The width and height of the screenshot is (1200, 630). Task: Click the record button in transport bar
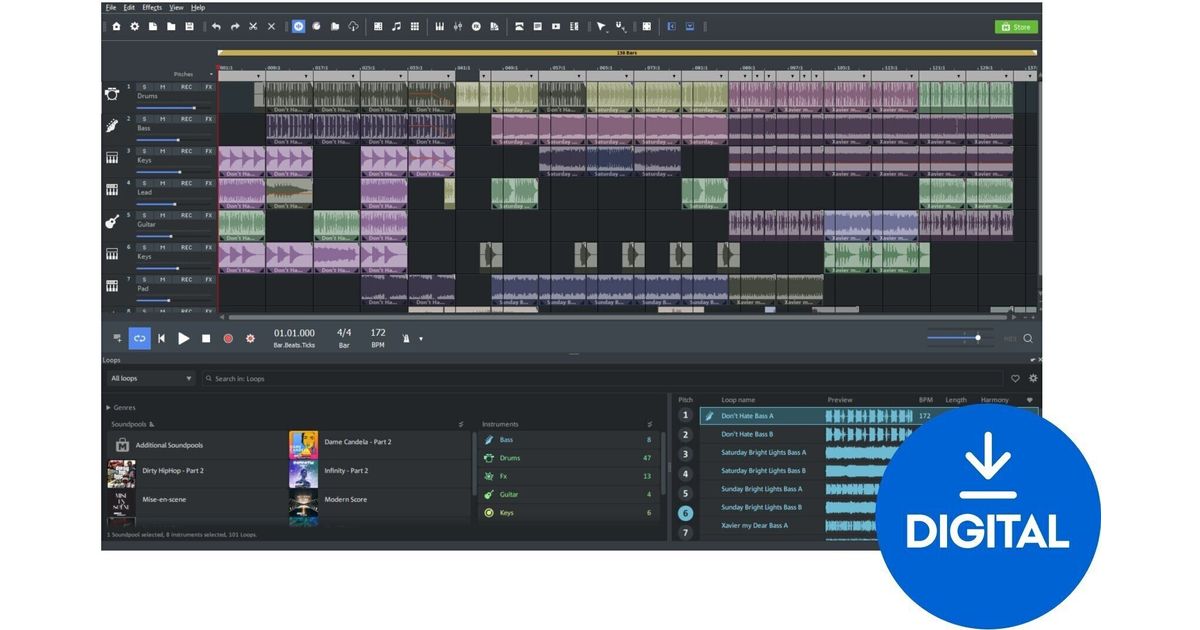pos(228,339)
